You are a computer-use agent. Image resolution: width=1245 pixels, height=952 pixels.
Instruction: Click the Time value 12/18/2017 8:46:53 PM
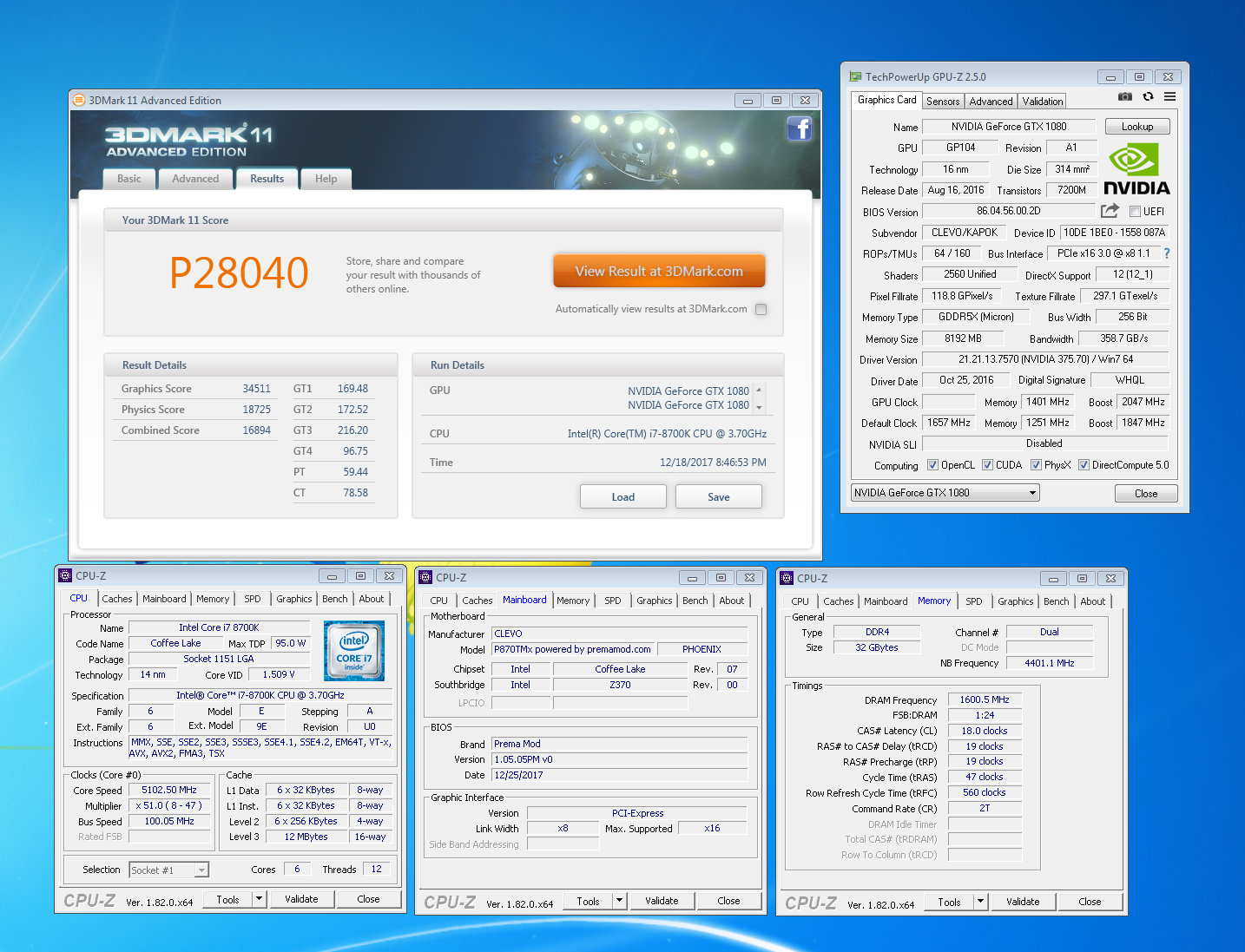click(x=713, y=463)
